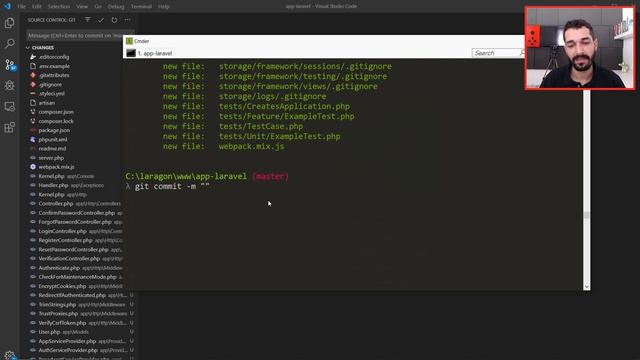
Task: Open the Search view in activity bar
Action: 9,43
